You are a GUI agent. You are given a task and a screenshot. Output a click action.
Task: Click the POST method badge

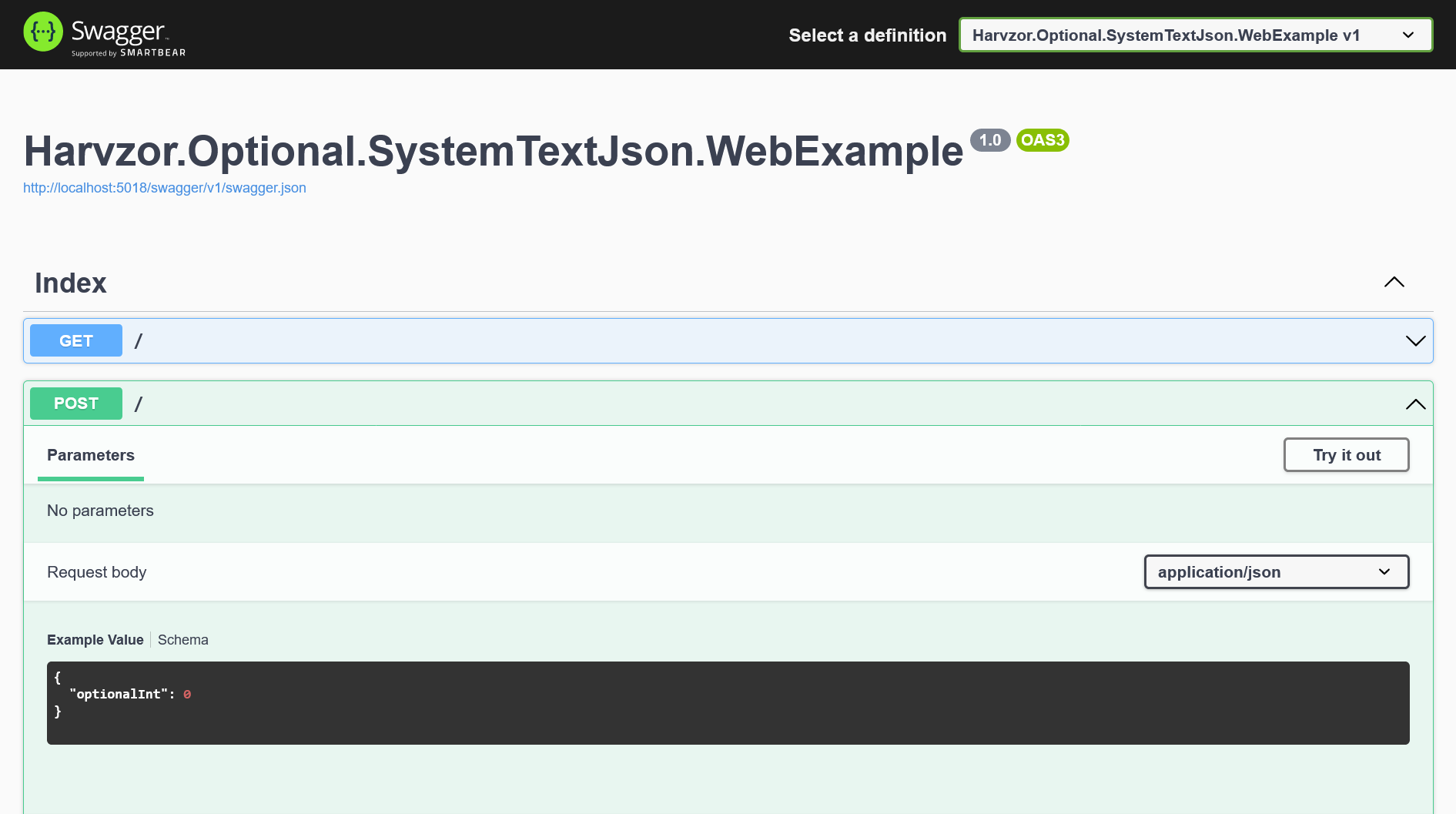(76, 404)
